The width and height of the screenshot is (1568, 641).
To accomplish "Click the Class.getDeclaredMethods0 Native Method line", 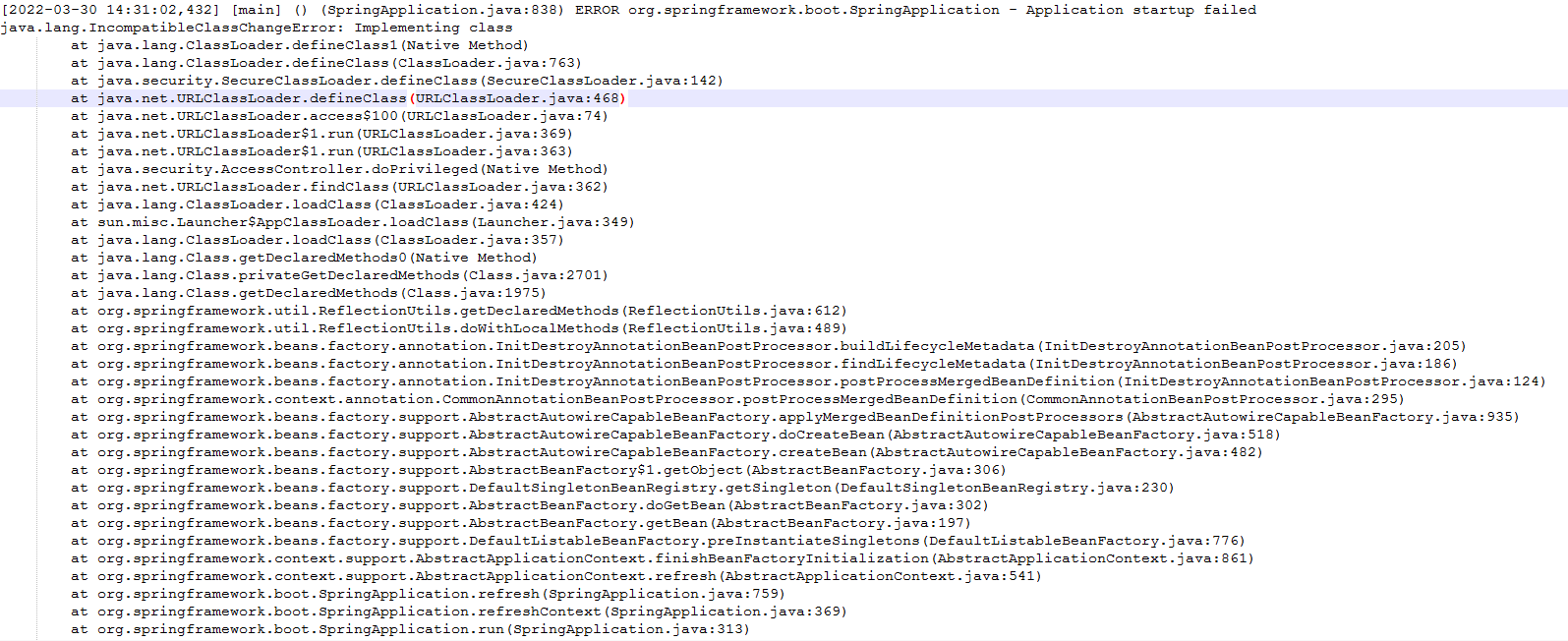I will pyautogui.click(x=304, y=258).
